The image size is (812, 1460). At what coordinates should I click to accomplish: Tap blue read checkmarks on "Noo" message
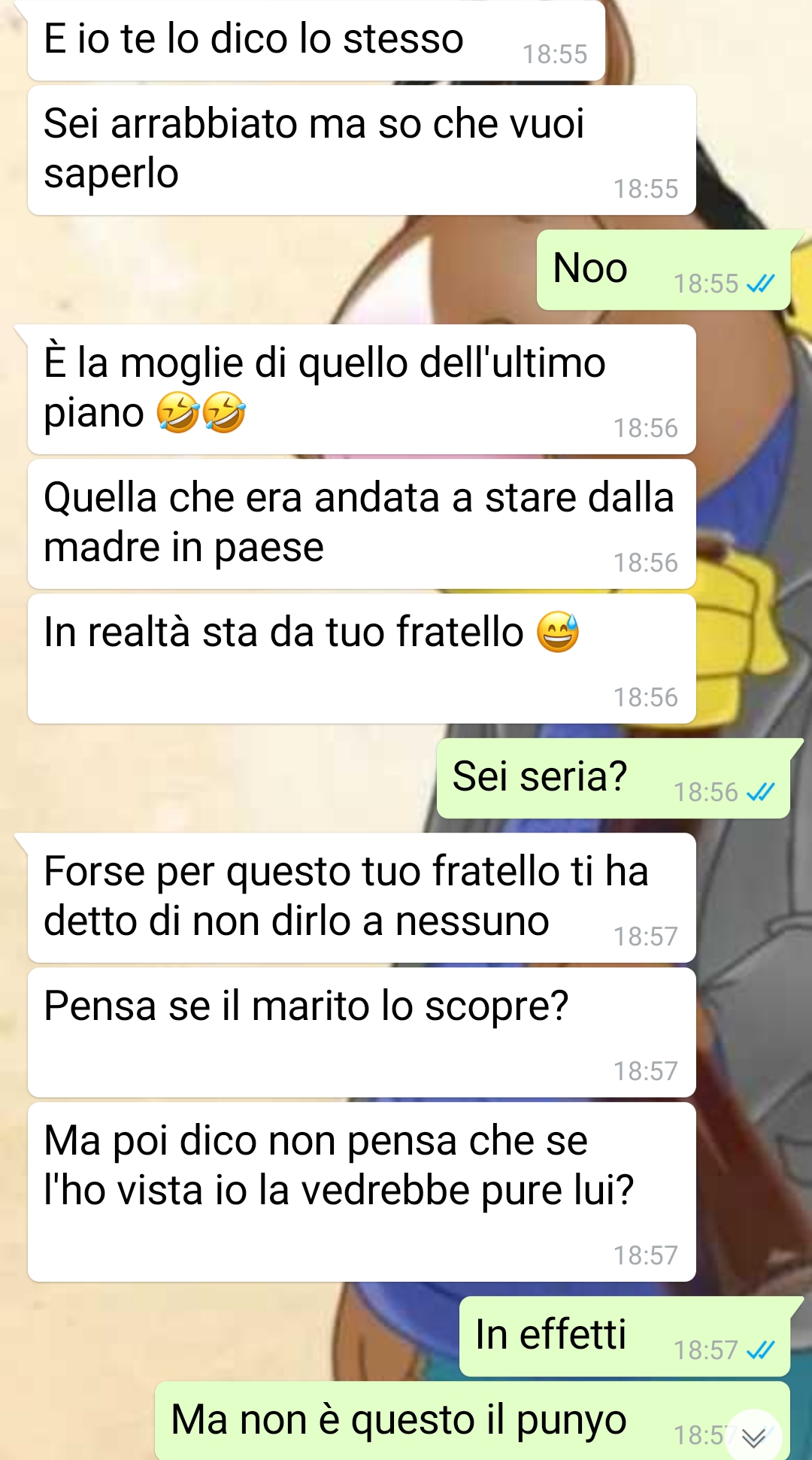coord(760,284)
